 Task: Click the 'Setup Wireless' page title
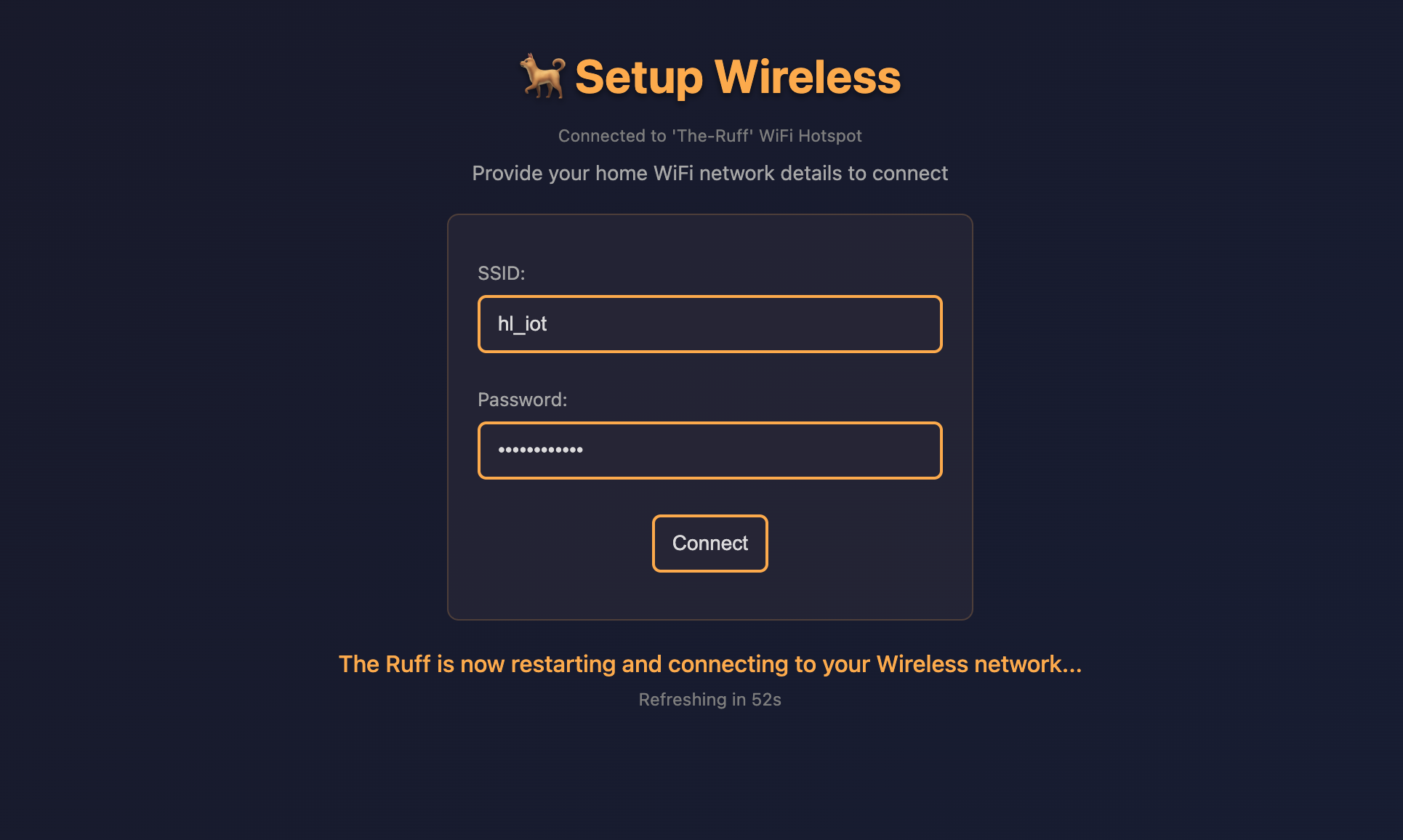736,76
